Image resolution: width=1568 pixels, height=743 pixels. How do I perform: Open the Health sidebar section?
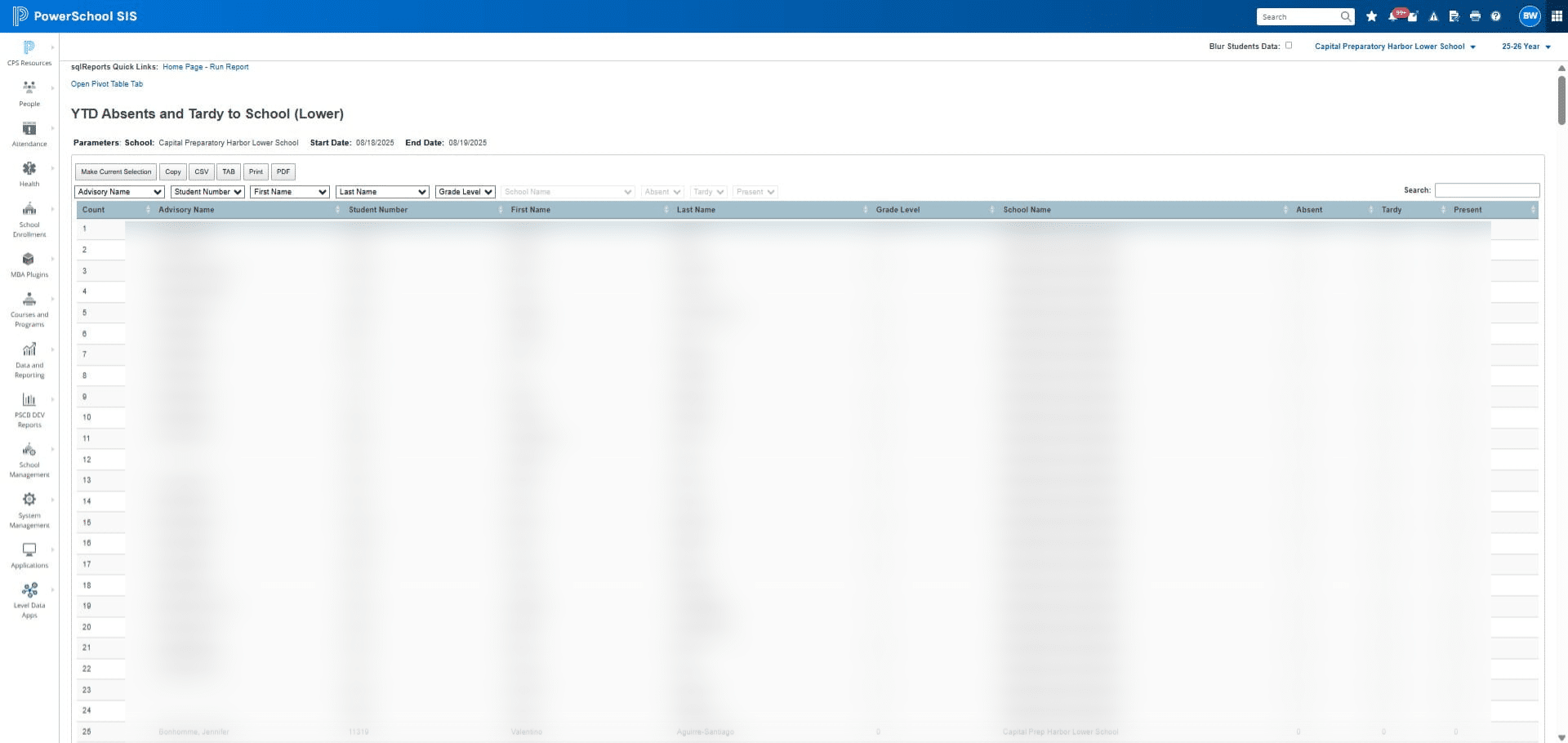tap(29, 174)
